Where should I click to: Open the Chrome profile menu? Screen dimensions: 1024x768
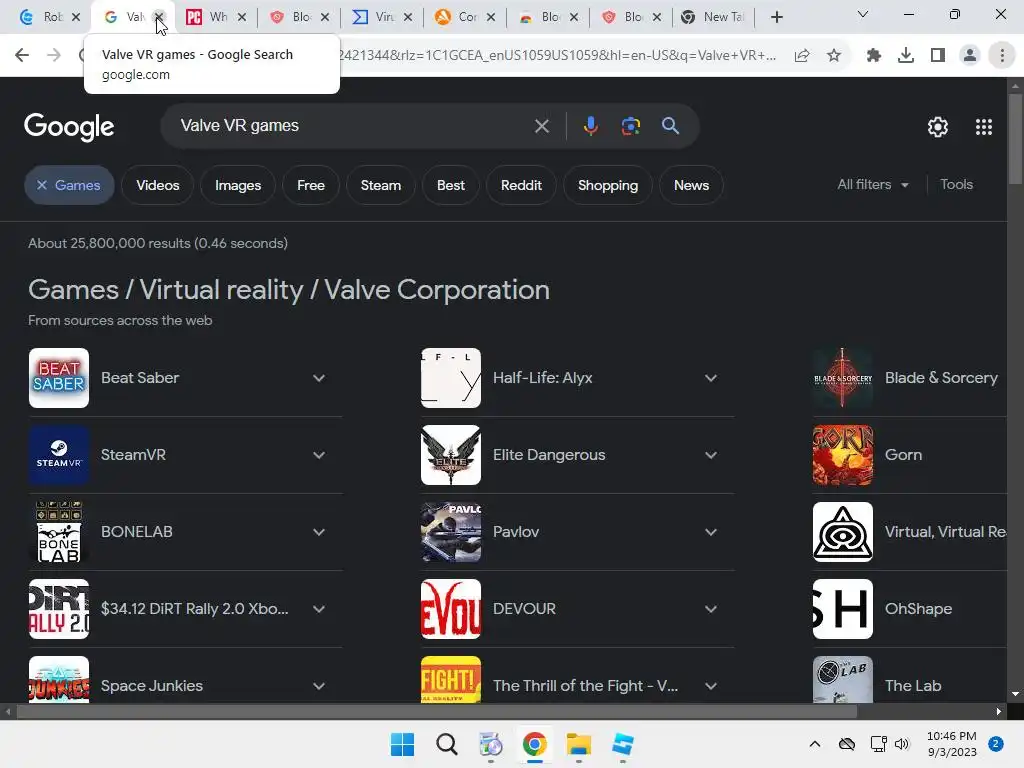coord(970,56)
